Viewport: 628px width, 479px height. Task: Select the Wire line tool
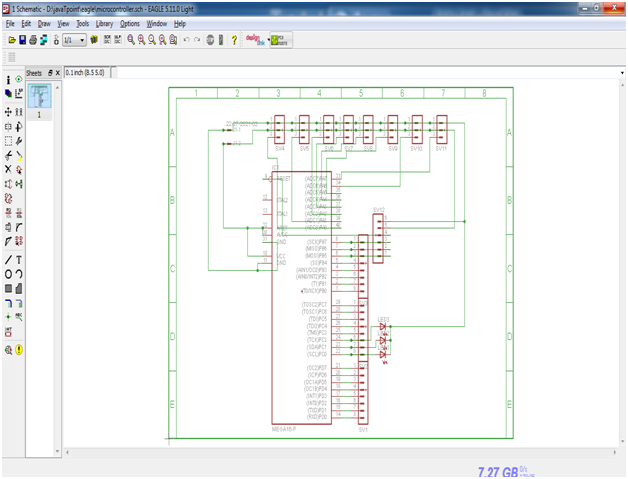point(8,260)
